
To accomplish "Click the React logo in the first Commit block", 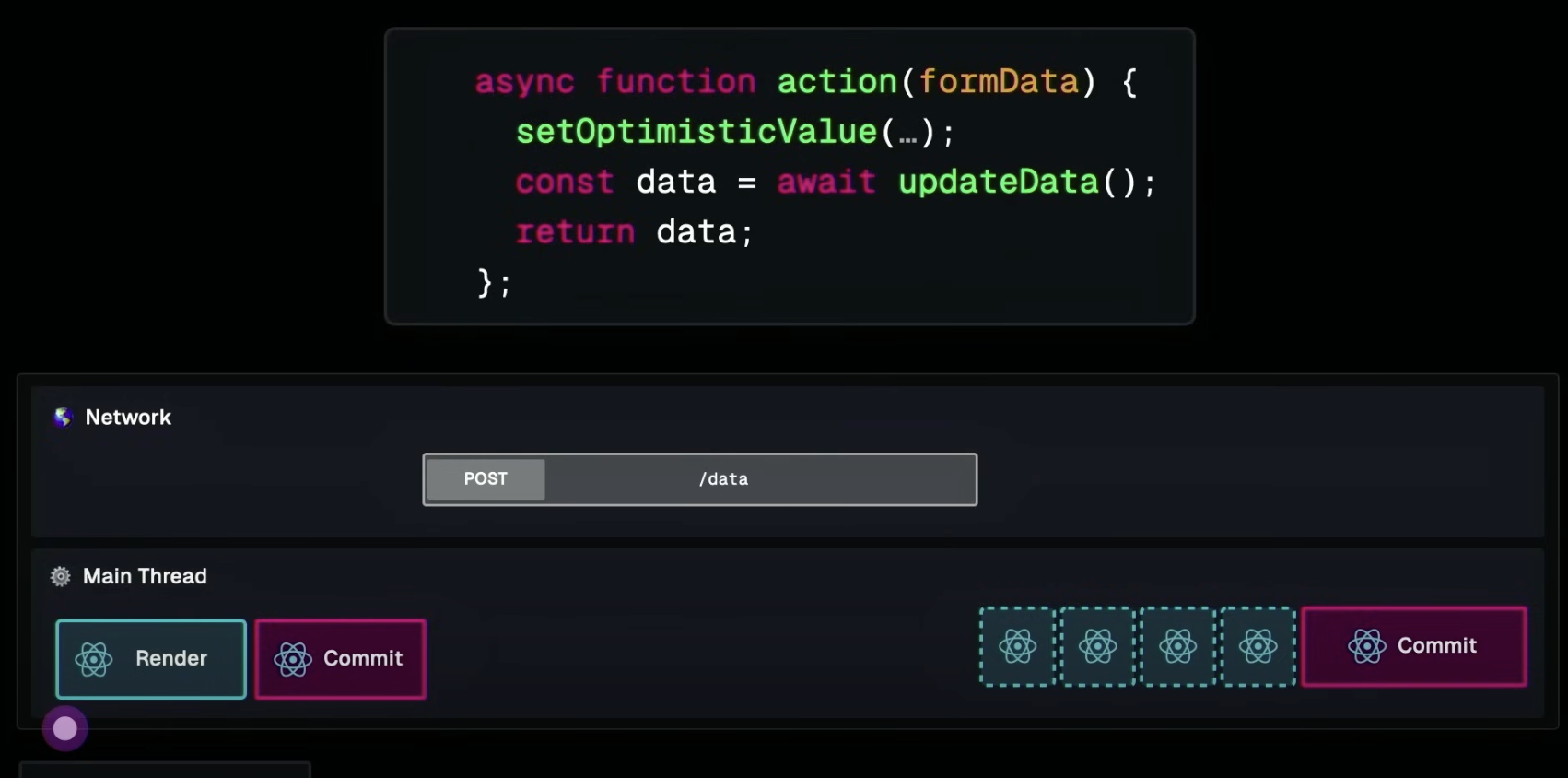I will tap(293, 659).
